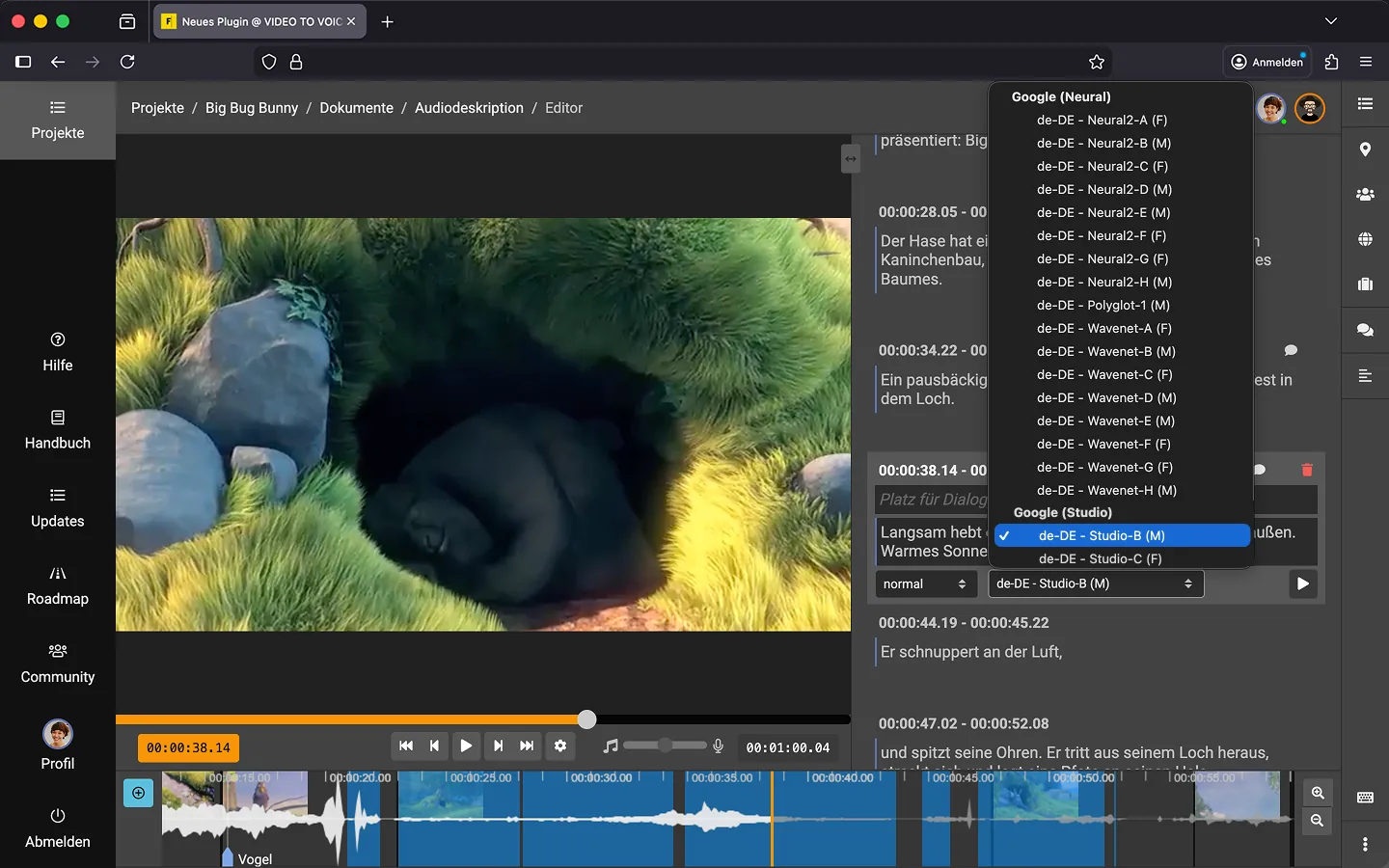Image resolution: width=1389 pixels, height=868 pixels.
Task: Click the red trash icon to delete segment
Action: 1307,470
